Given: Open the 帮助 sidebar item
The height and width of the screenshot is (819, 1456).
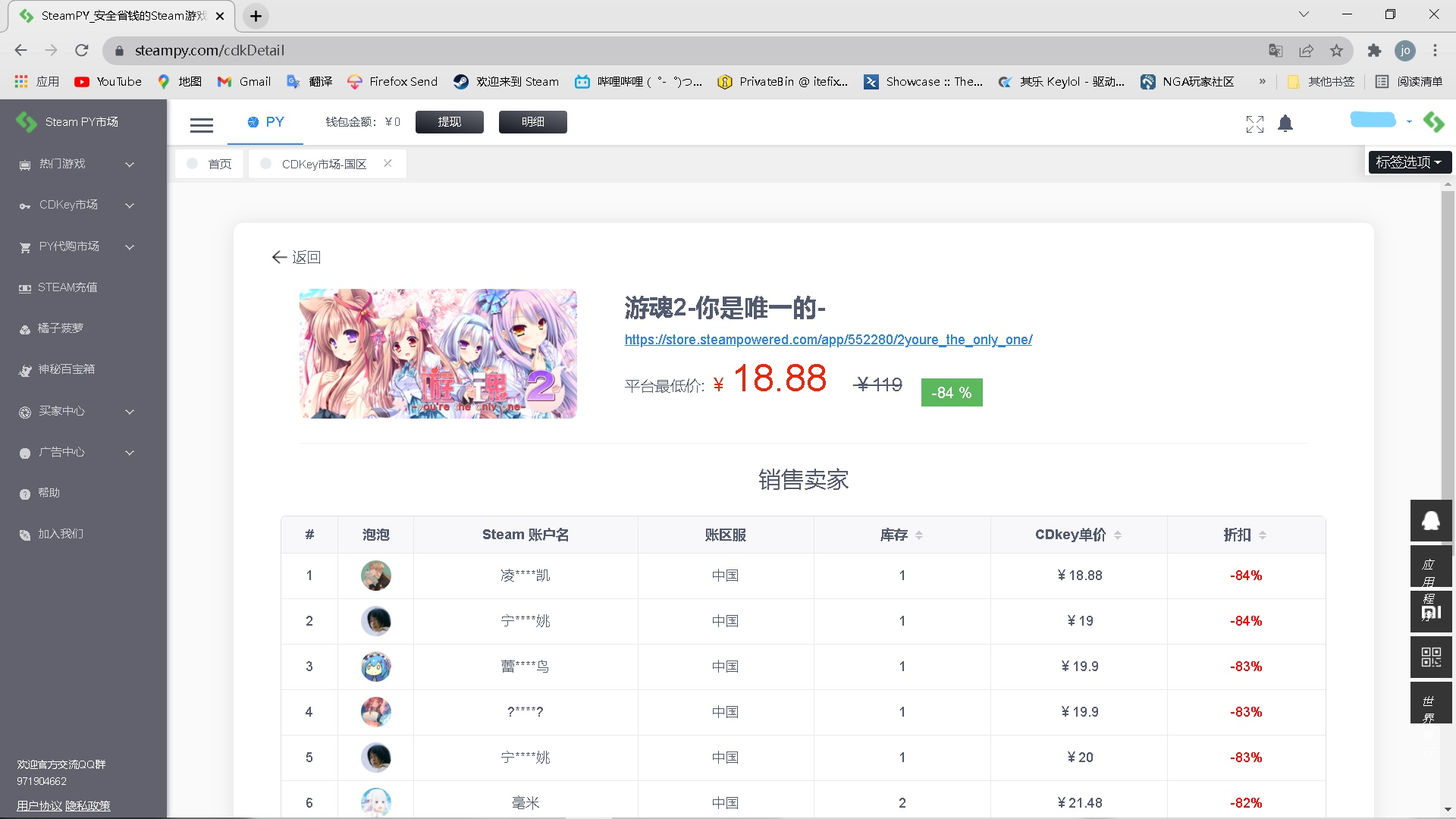Looking at the screenshot, I should pos(49,493).
